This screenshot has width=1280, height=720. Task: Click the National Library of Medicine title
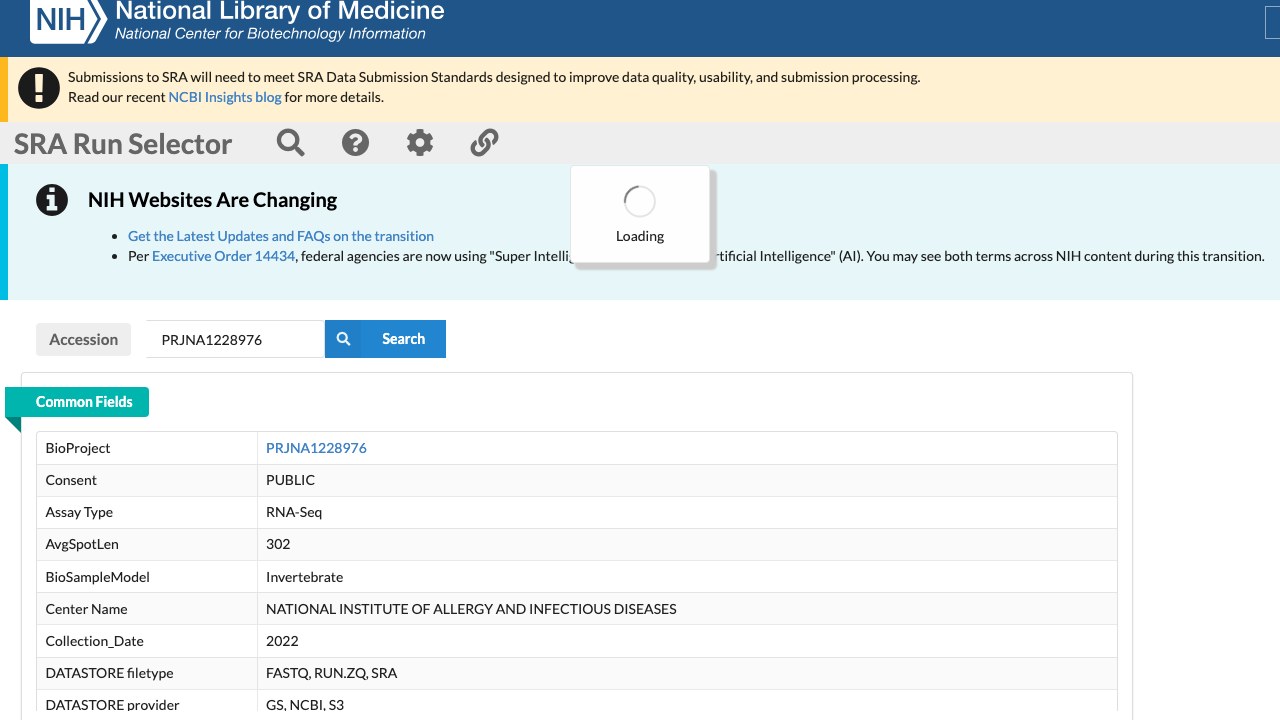[x=280, y=12]
